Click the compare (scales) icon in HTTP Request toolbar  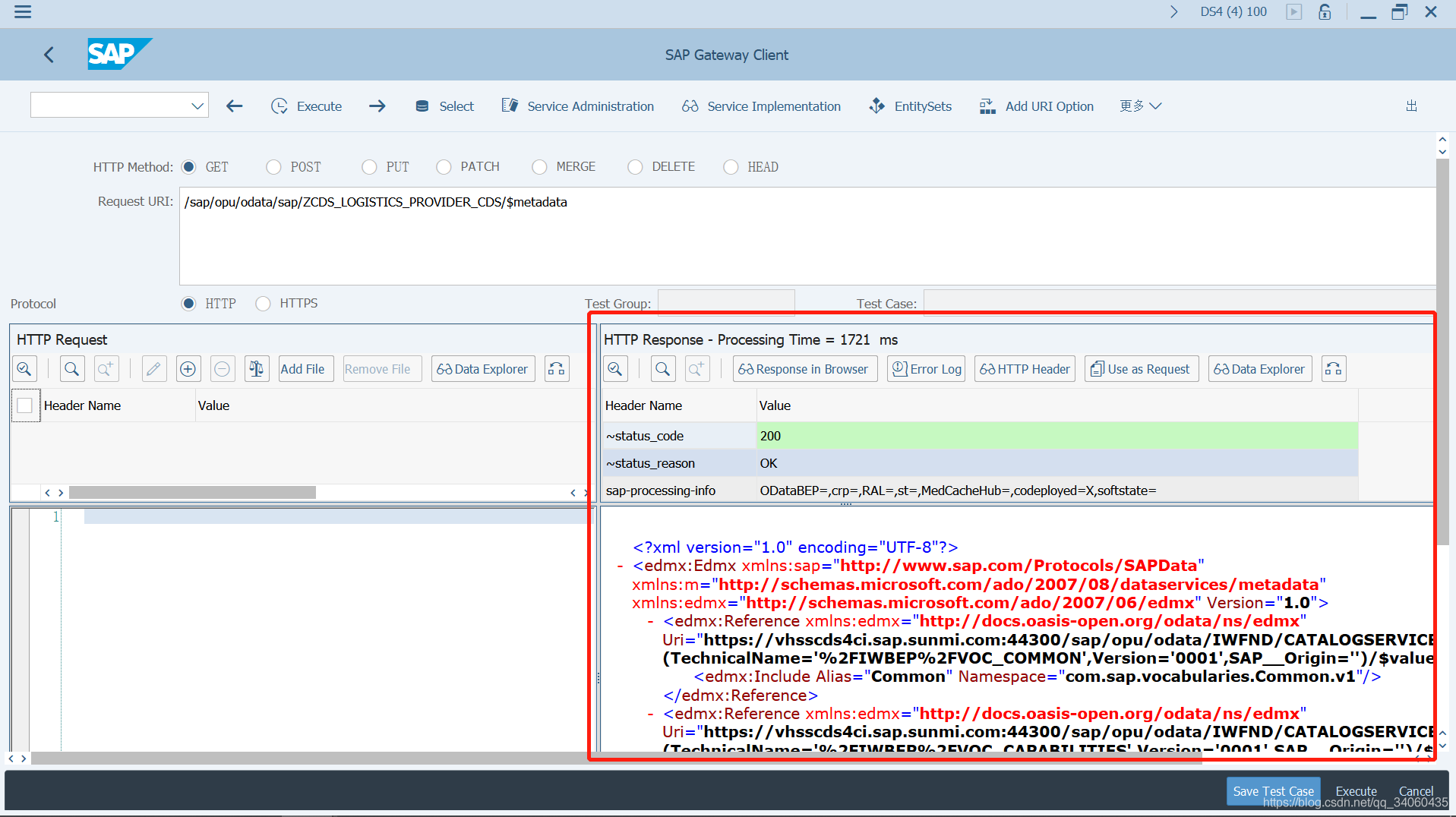pyautogui.click(x=256, y=368)
